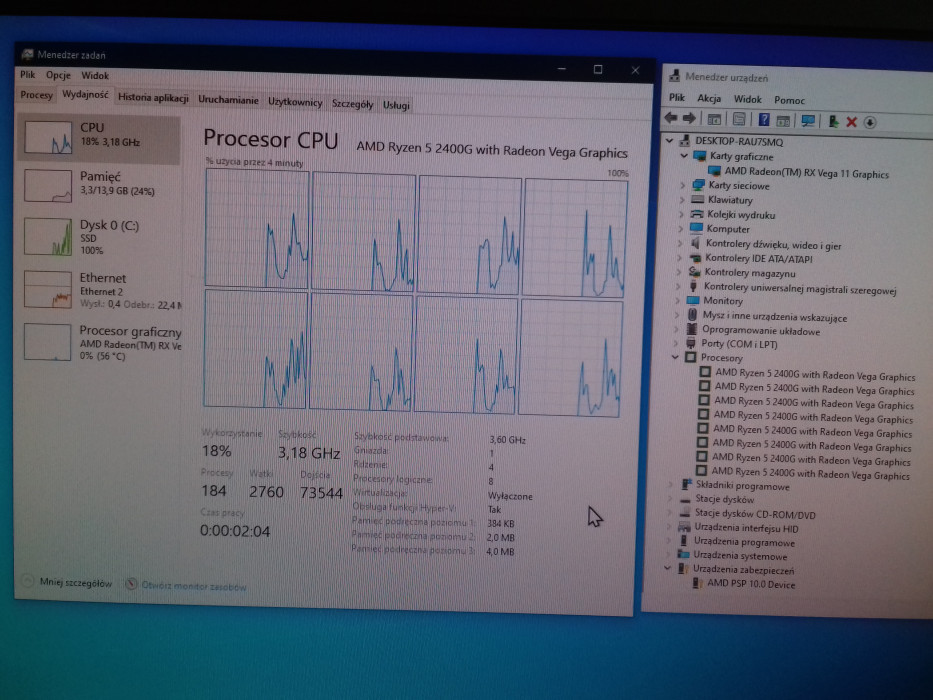Click the Task Manager title bar icon
This screenshot has height=700, width=933.
pos(27,54)
